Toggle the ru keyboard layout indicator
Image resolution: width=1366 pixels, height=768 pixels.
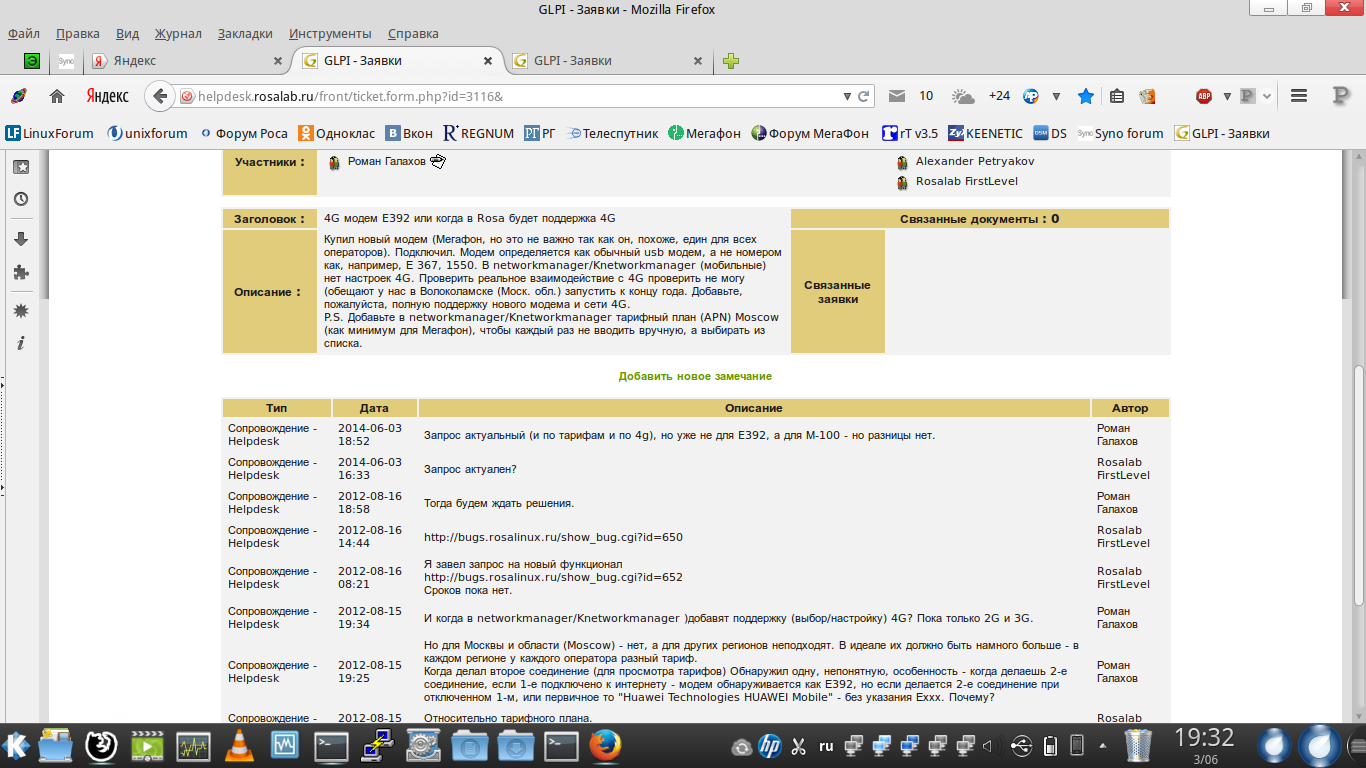point(826,746)
